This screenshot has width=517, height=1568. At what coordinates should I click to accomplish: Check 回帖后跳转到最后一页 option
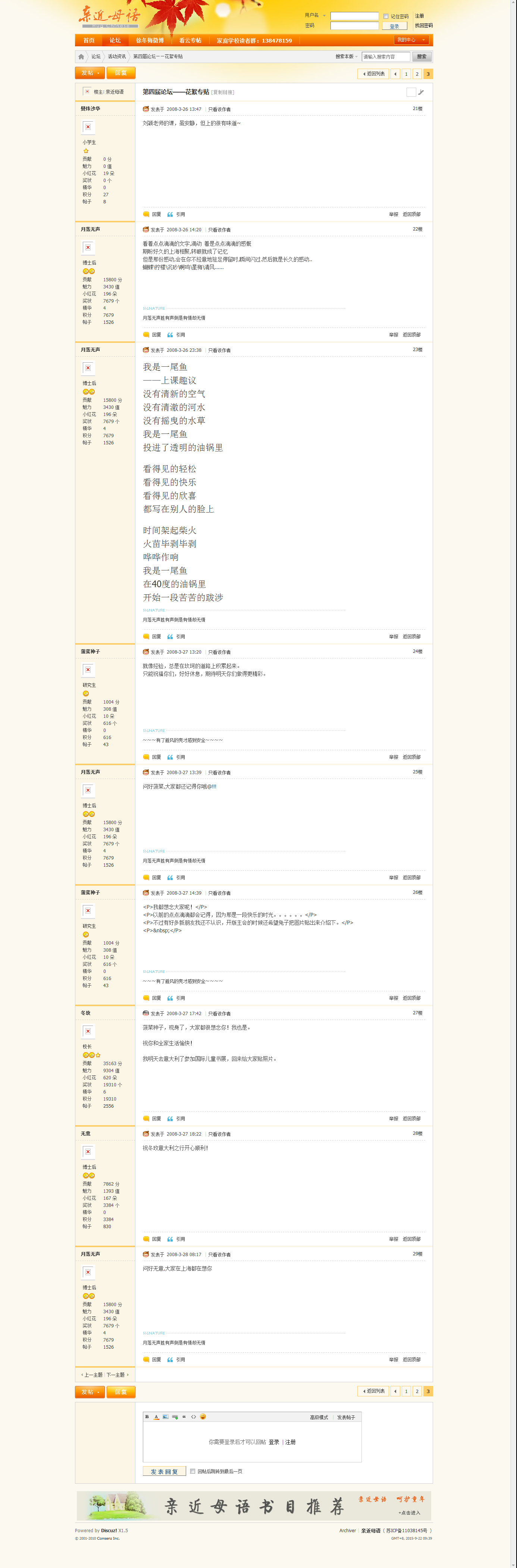click(x=192, y=1471)
